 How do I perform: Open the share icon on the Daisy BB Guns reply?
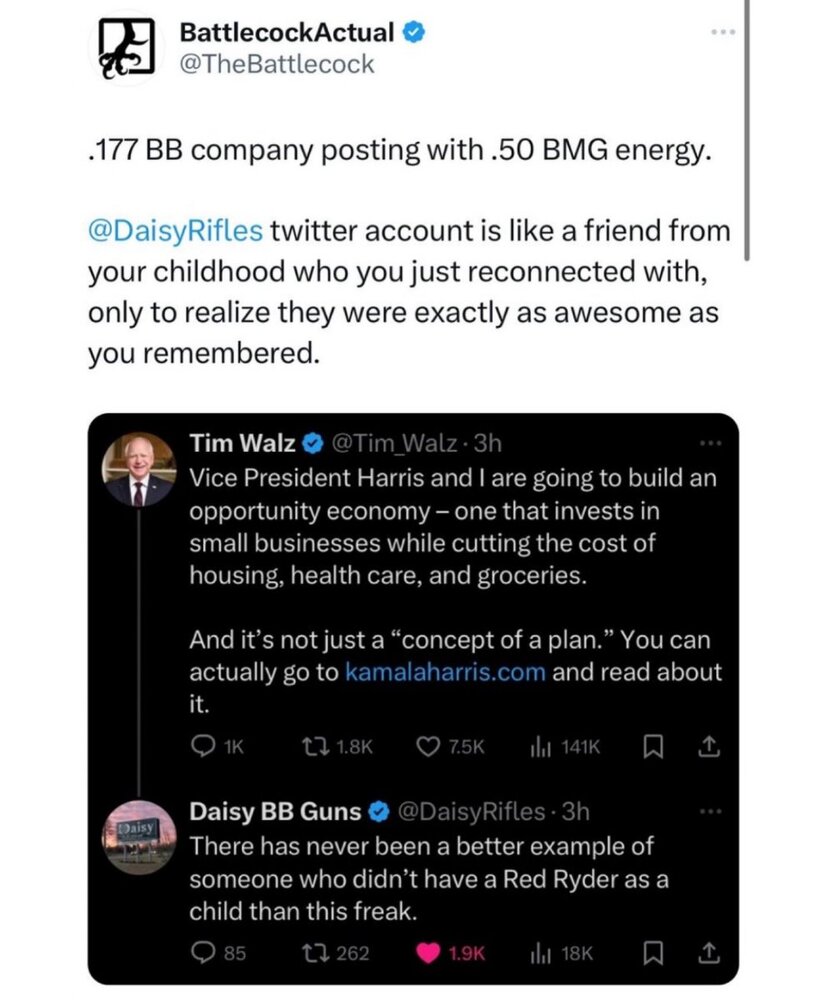(711, 953)
